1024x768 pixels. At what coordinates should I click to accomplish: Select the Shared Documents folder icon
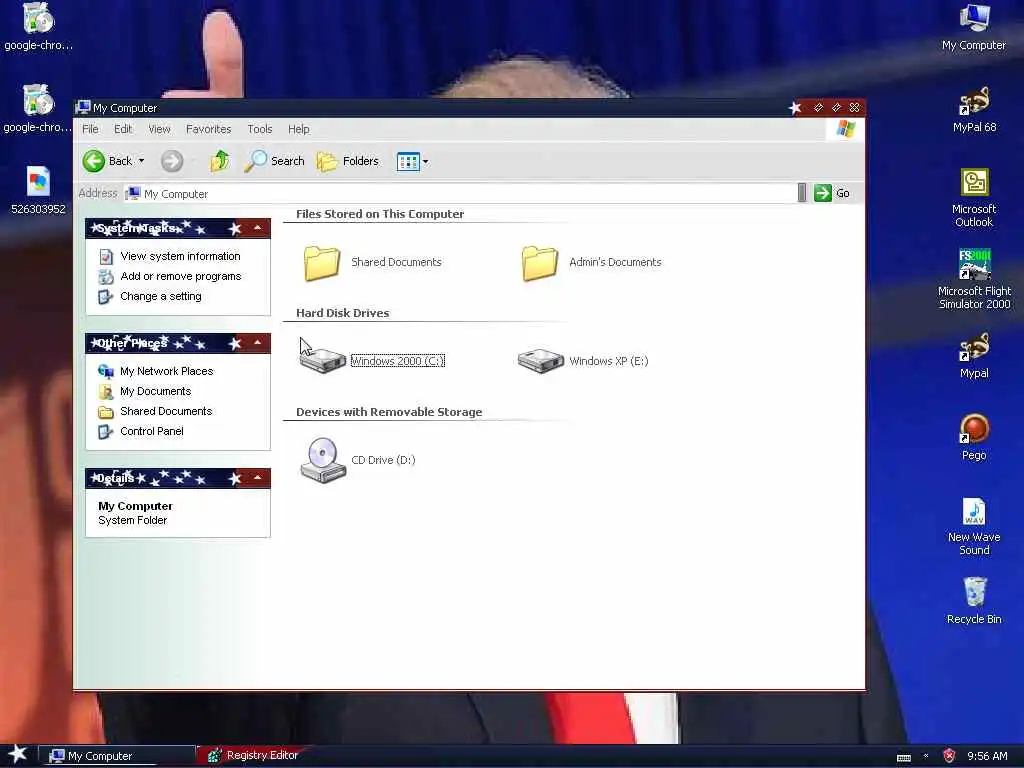point(321,263)
